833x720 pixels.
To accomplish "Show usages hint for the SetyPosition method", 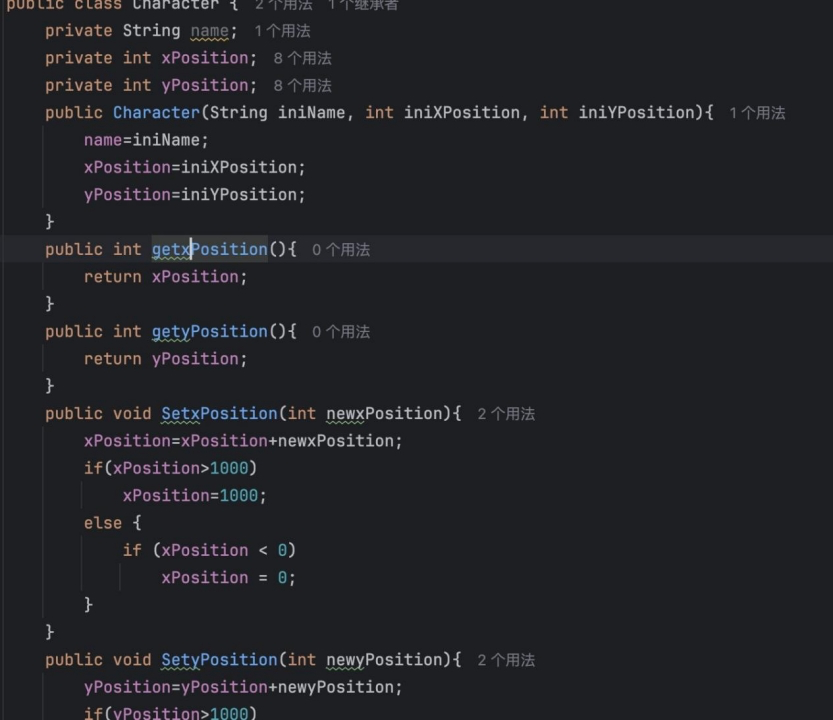I will (506, 660).
